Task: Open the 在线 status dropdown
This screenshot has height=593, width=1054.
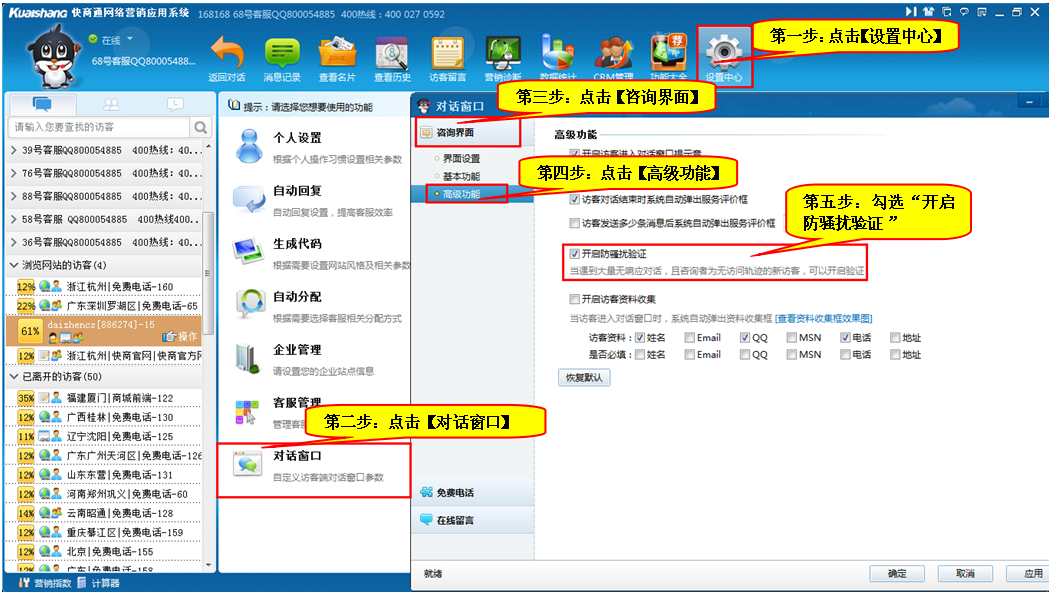Action: tap(129, 39)
